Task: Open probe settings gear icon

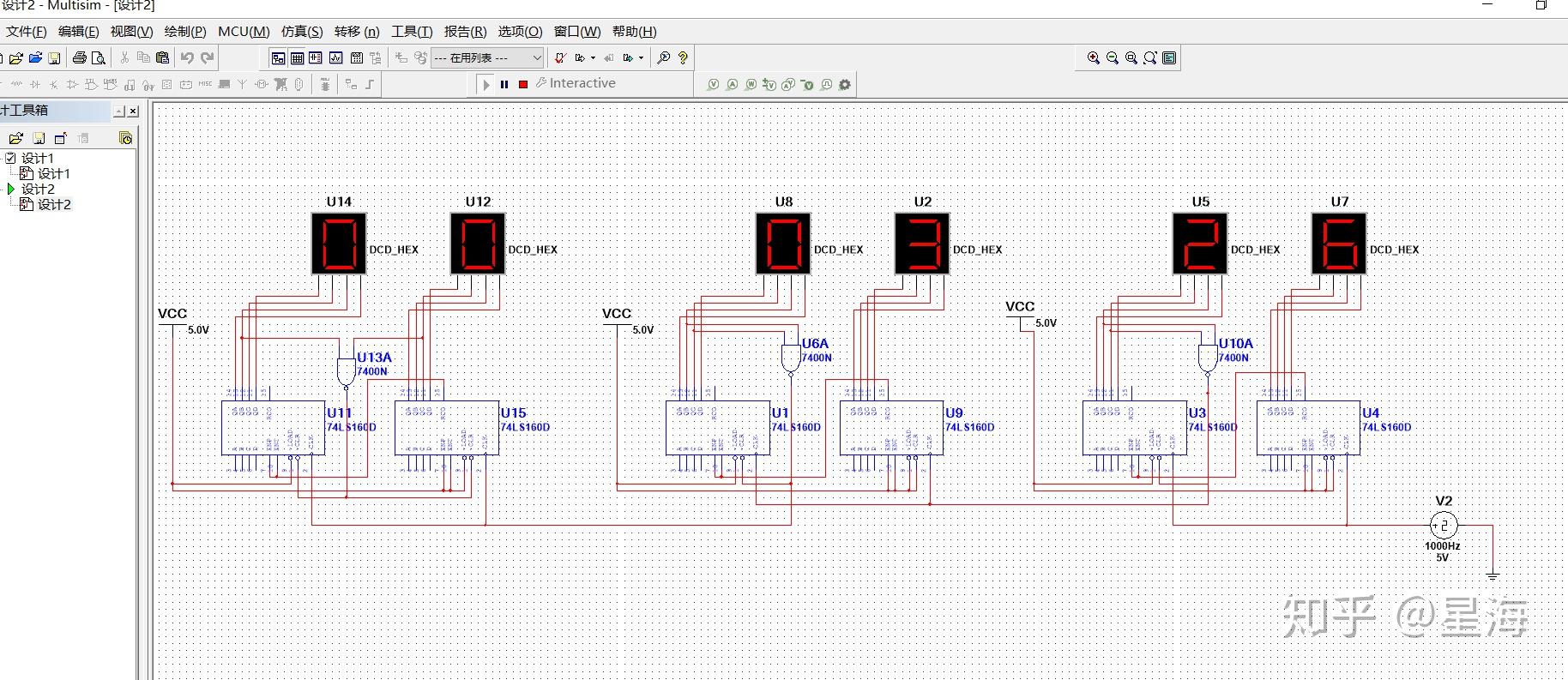Action: pyautogui.click(x=845, y=85)
